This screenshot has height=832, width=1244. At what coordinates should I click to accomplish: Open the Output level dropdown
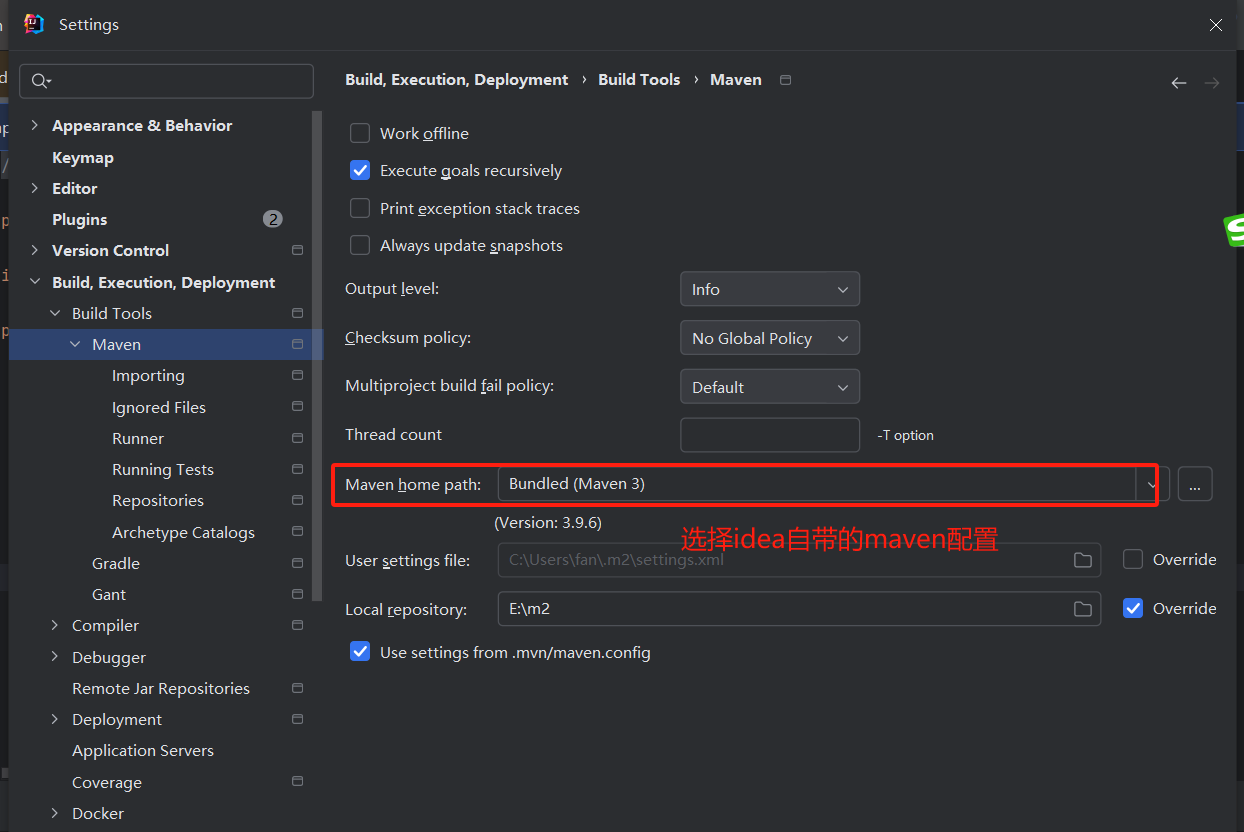(770, 289)
